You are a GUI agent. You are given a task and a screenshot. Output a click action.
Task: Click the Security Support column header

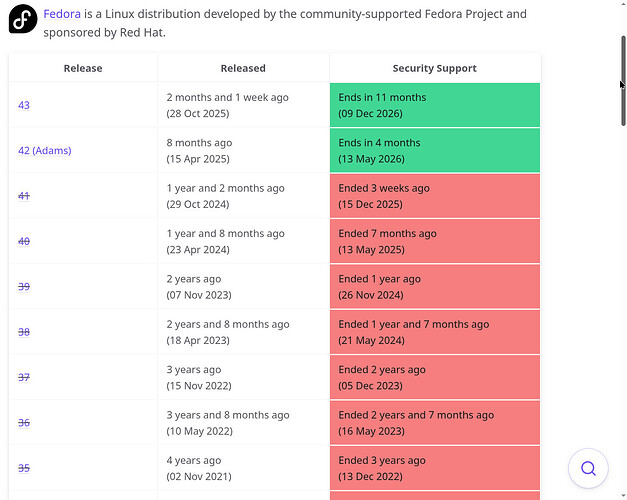click(x=434, y=68)
